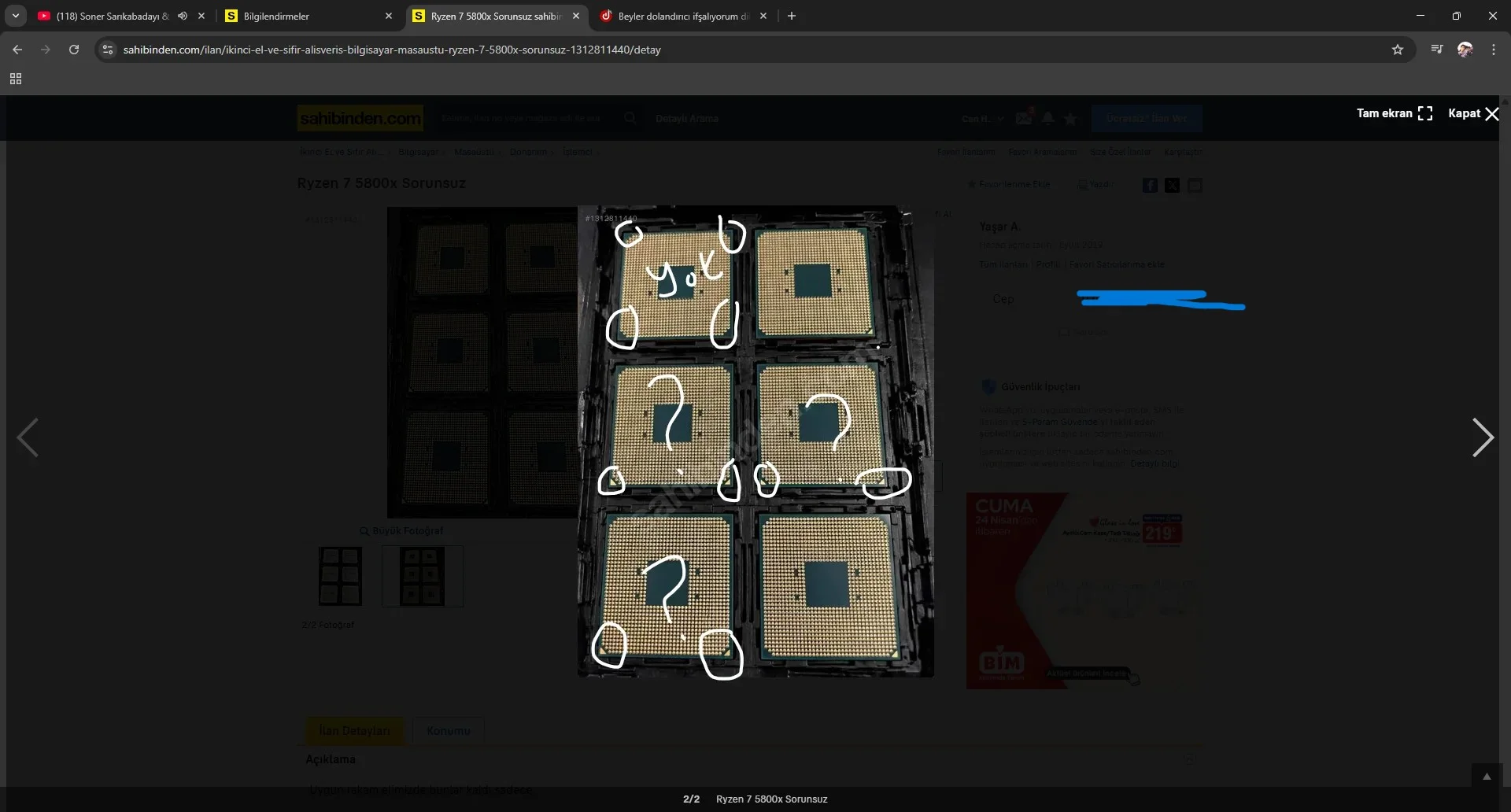Close the Beyler dolandırıcı ifşalıyorum tab
This screenshot has height=812, width=1511.
pyautogui.click(x=763, y=16)
